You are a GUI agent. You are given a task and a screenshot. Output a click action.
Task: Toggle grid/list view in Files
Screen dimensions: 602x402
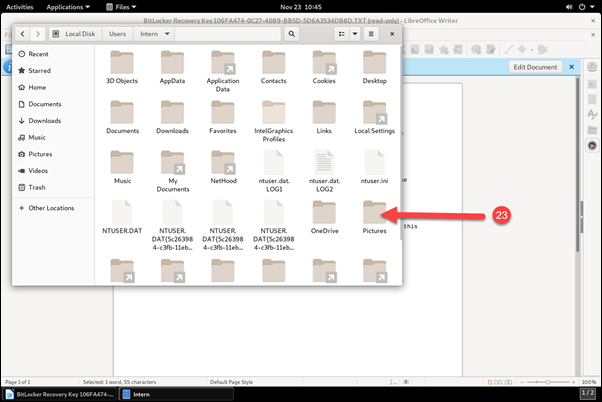pyautogui.click(x=341, y=34)
